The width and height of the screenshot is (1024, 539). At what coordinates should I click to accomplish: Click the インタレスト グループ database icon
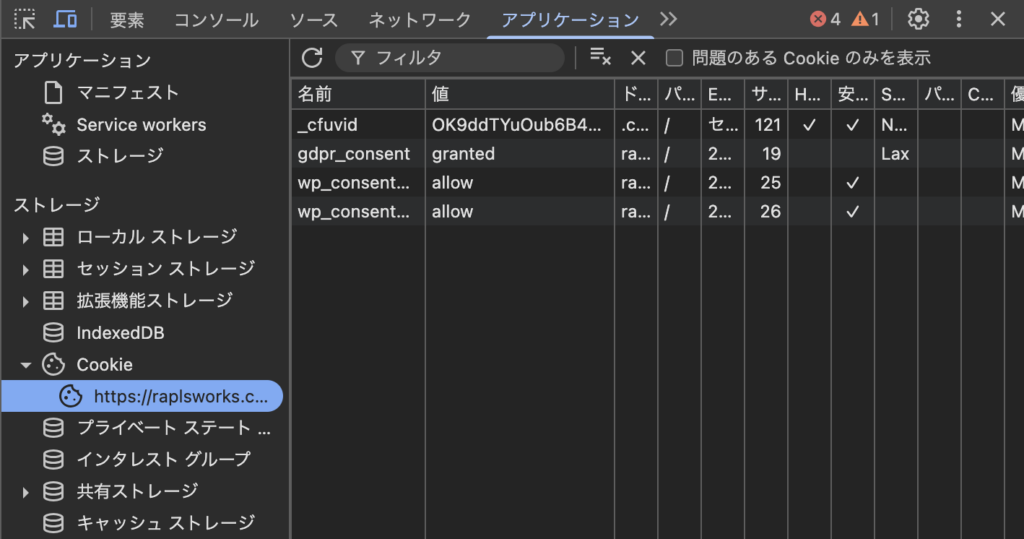pos(54,459)
